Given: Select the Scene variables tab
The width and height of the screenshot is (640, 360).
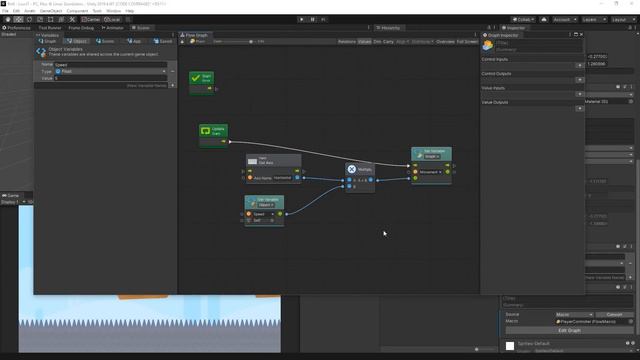Looking at the screenshot, I should coord(105,41).
